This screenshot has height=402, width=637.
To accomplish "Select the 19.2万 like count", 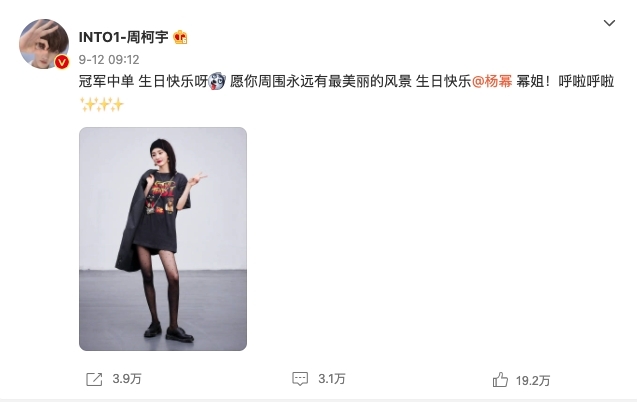I will click(x=533, y=381).
